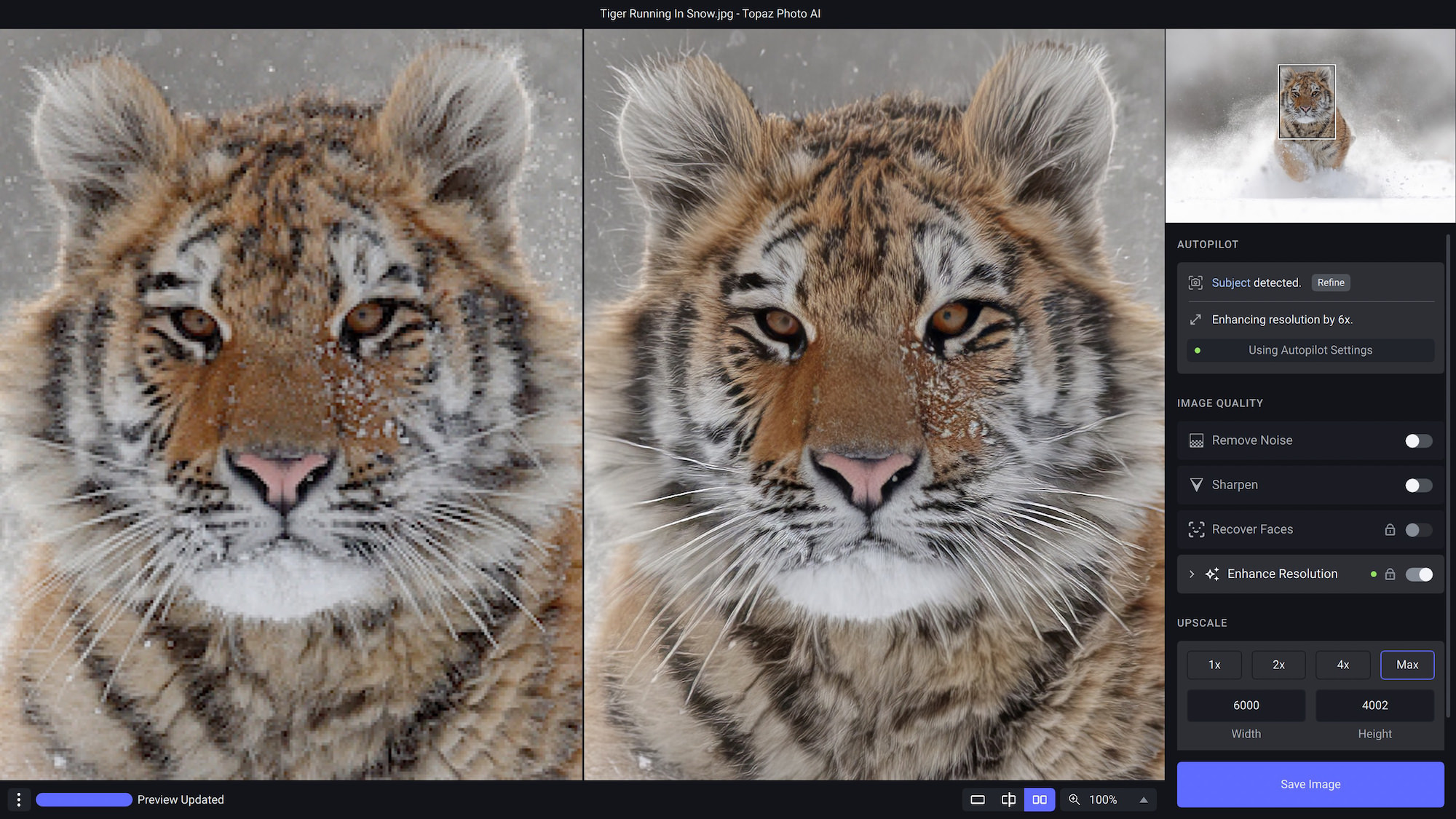This screenshot has height=819, width=1456.
Task: Select the side-by-side view mode icon
Action: [x=1040, y=799]
